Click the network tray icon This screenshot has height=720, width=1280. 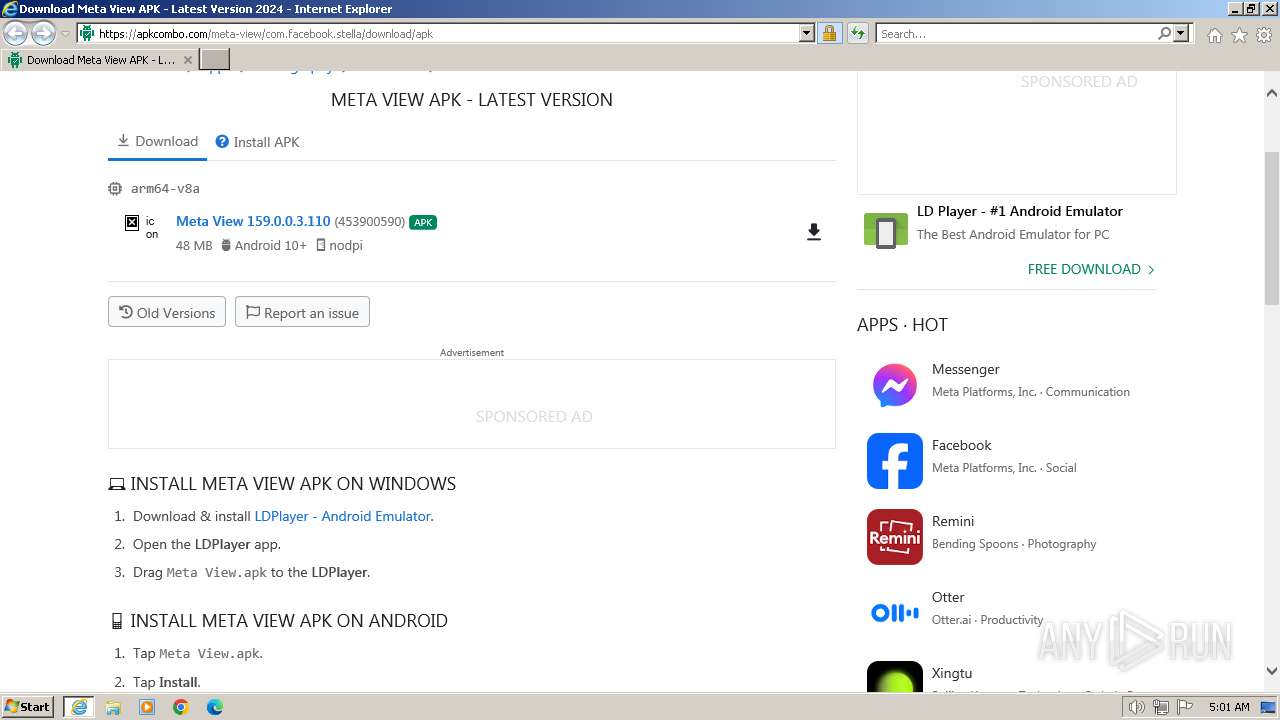[1160, 707]
